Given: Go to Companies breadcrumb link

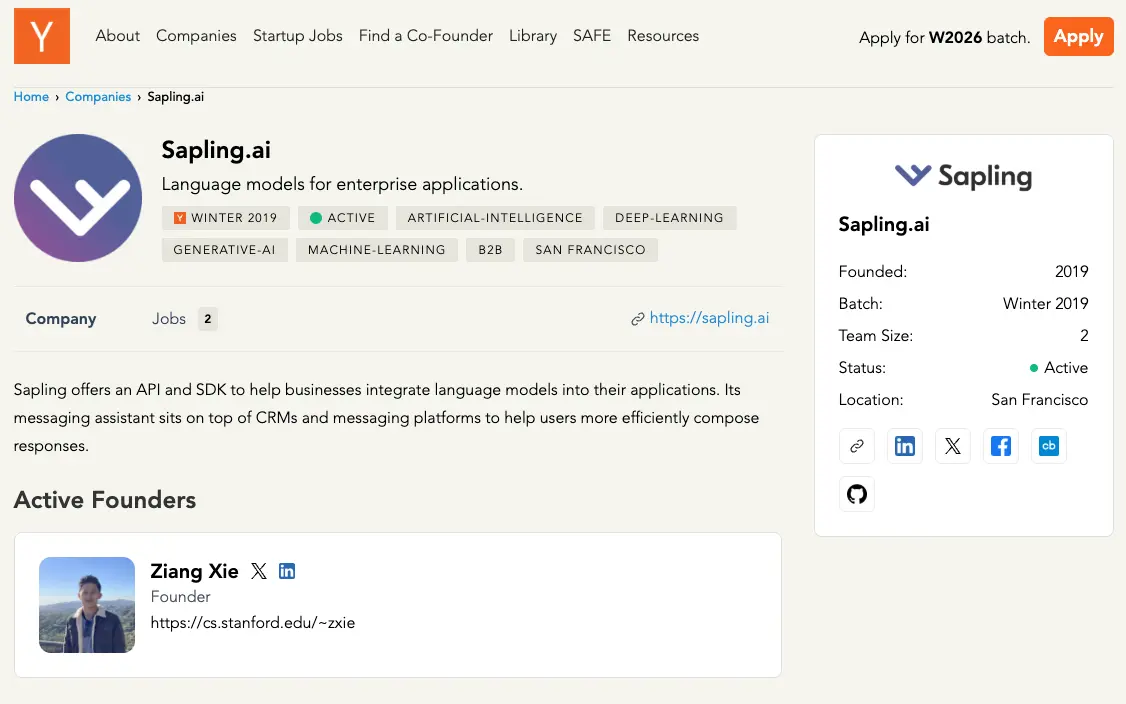Looking at the screenshot, I should click(98, 97).
